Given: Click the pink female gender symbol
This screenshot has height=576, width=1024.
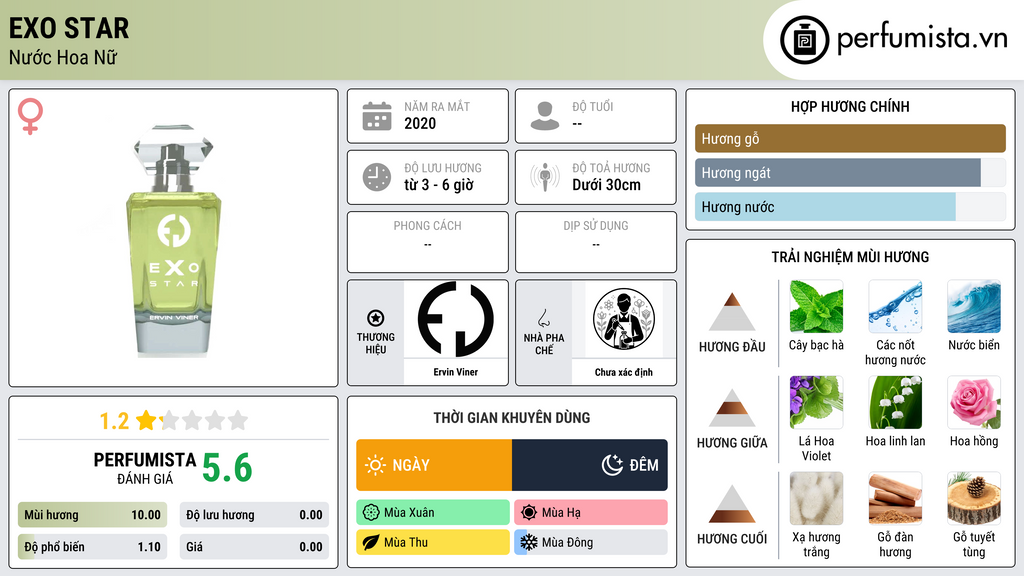Looking at the screenshot, I should click(x=30, y=116).
